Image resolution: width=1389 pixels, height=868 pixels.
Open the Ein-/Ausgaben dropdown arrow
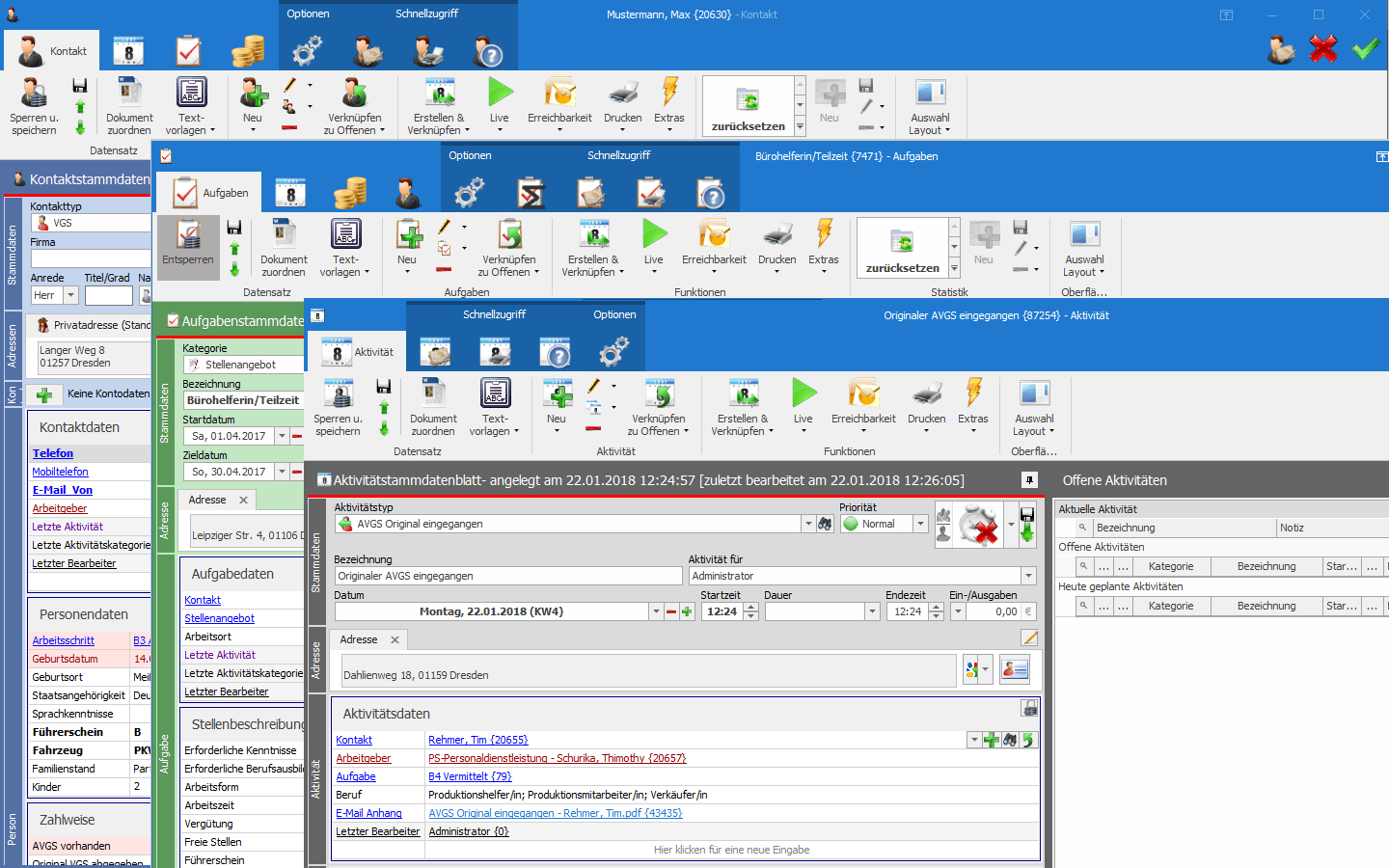click(x=958, y=611)
